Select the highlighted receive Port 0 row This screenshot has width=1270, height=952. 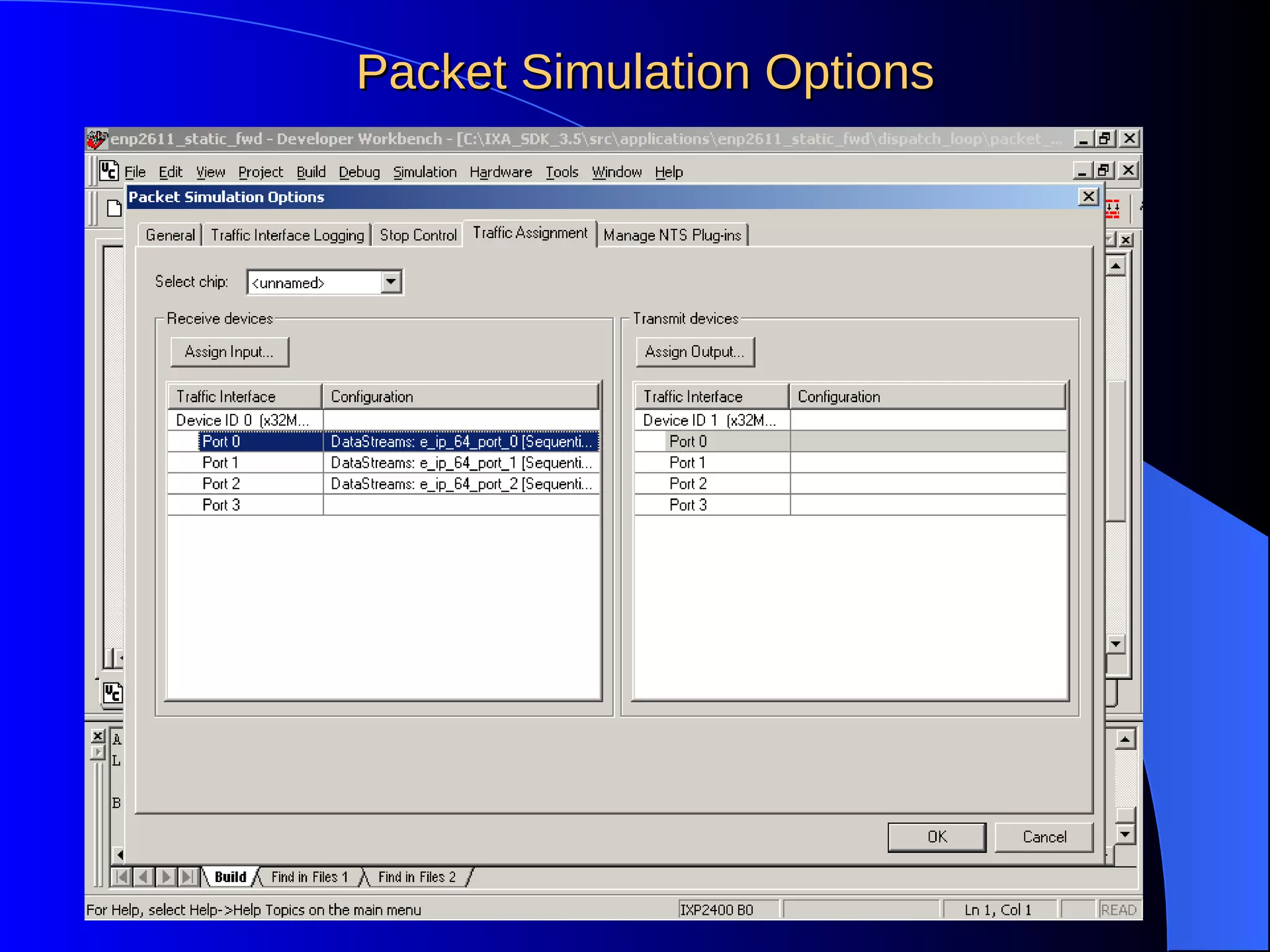click(x=383, y=441)
